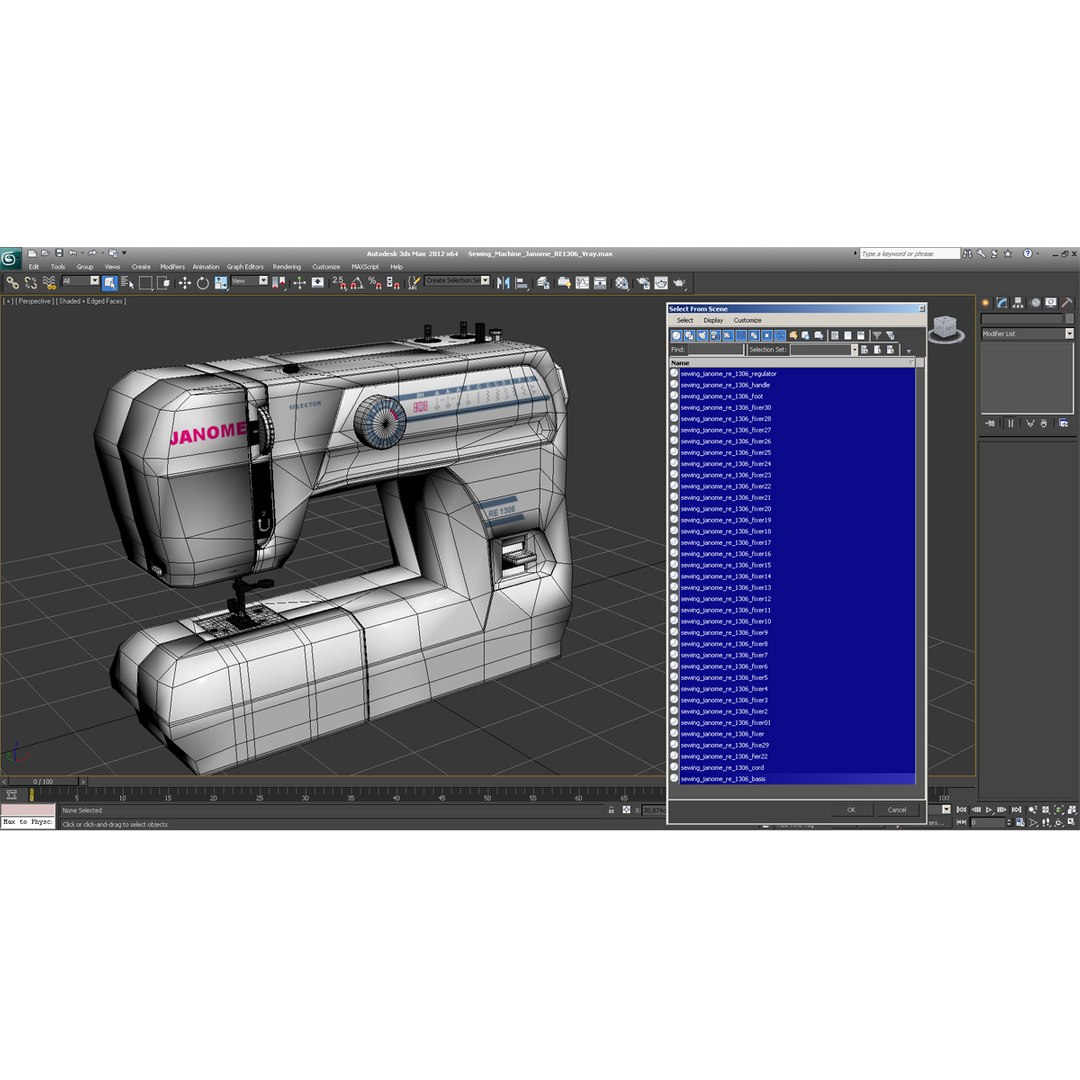Image resolution: width=1080 pixels, height=1080 pixels.
Task: Select sewing_janome_re_1306_cord in list
Action: pyautogui.click(x=793, y=767)
